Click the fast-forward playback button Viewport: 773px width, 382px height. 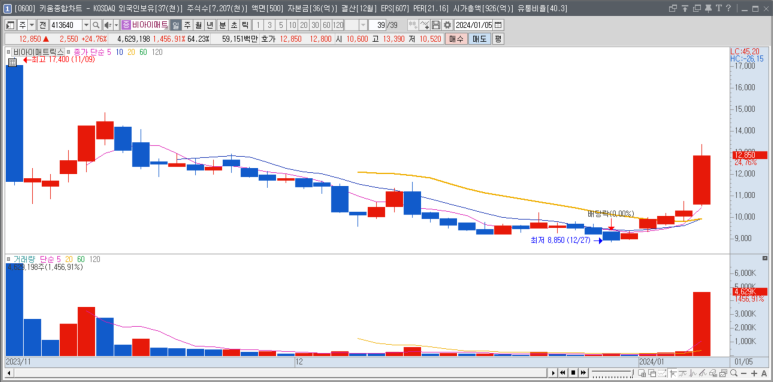[583, 373]
